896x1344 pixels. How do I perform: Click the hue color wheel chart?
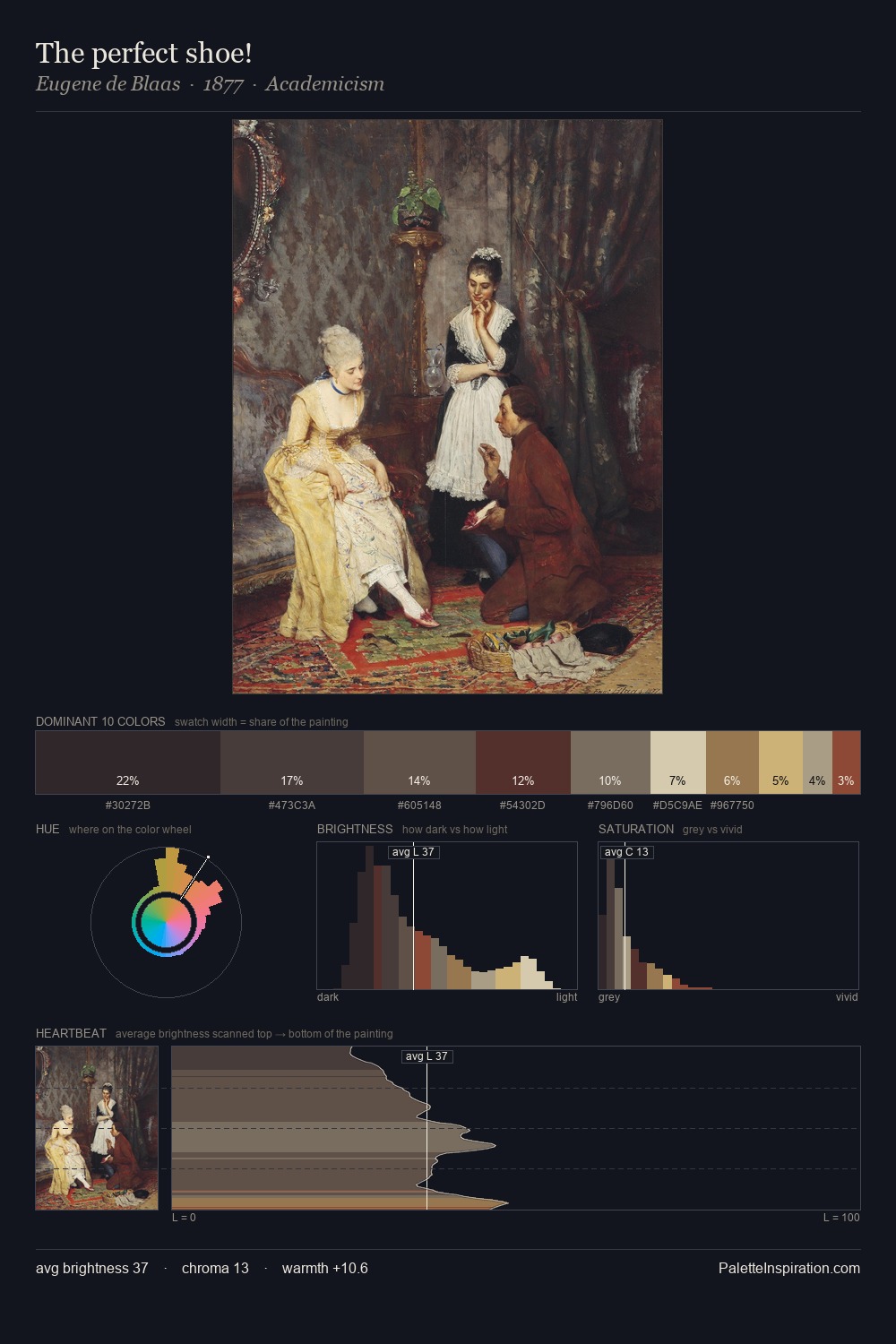point(166,921)
